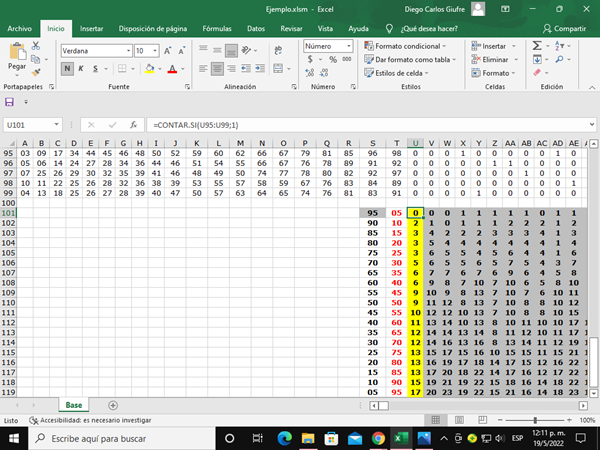Viewport: 600px width, 450px height.
Task: Add a new sheet with plus icon
Action: tap(113, 405)
